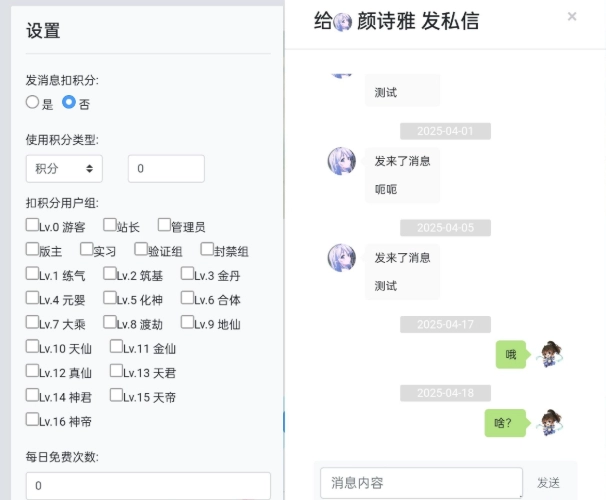Toggle the Lv.16 神帝 checkbox
606x500 pixels.
point(32,420)
